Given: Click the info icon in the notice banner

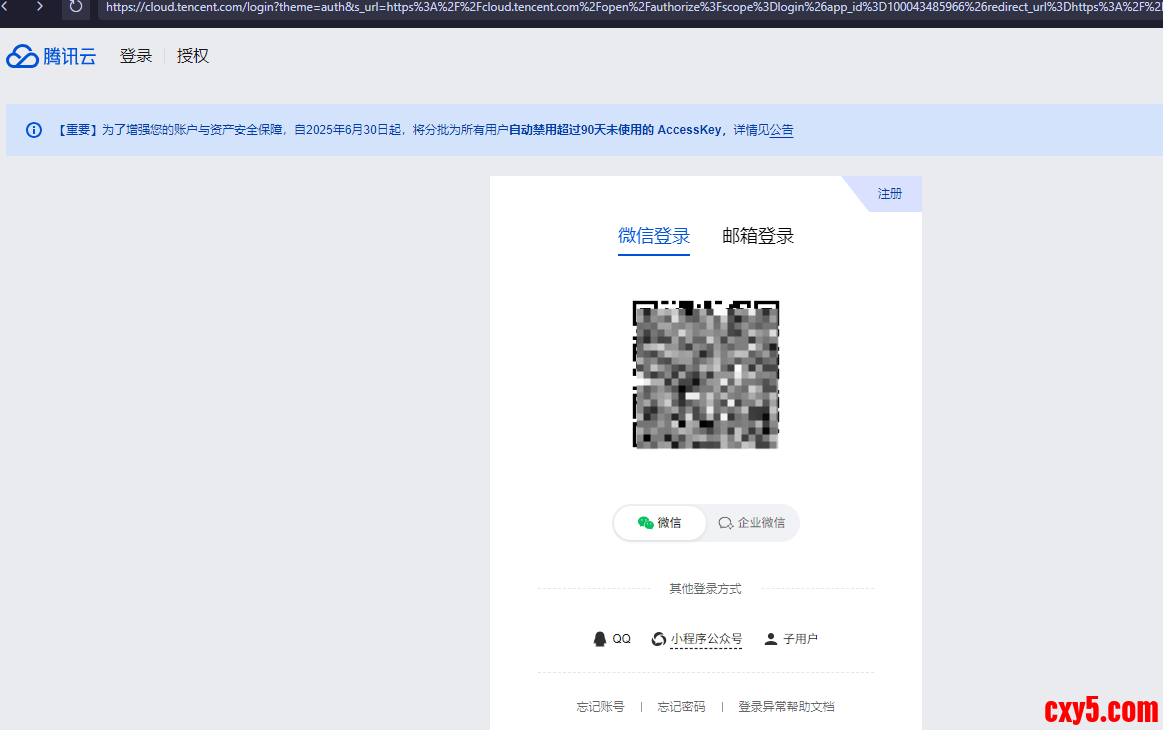Looking at the screenshot, I should coord(34,130).
